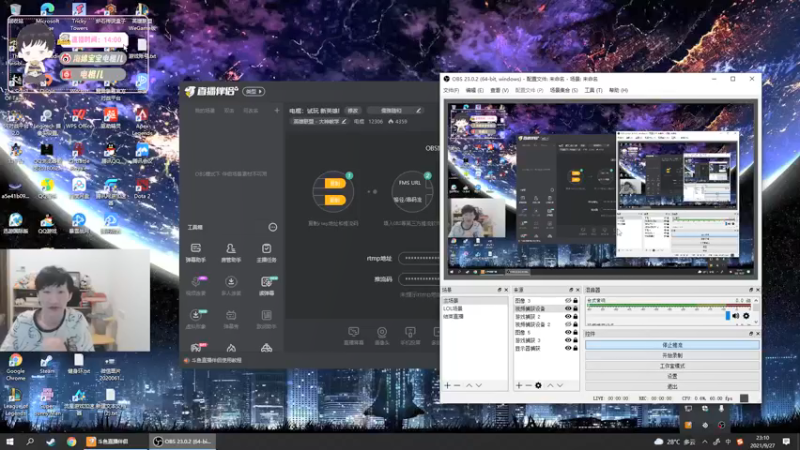Screen dimensions: 800x450
Task: Open 房管助手 tool in 直播伴侣
Action: click(x=231, y=253)
